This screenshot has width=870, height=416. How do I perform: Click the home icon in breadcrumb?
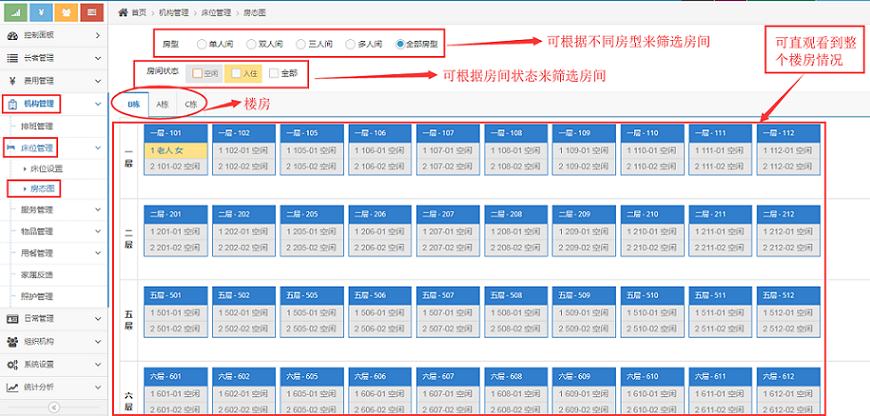123,12
